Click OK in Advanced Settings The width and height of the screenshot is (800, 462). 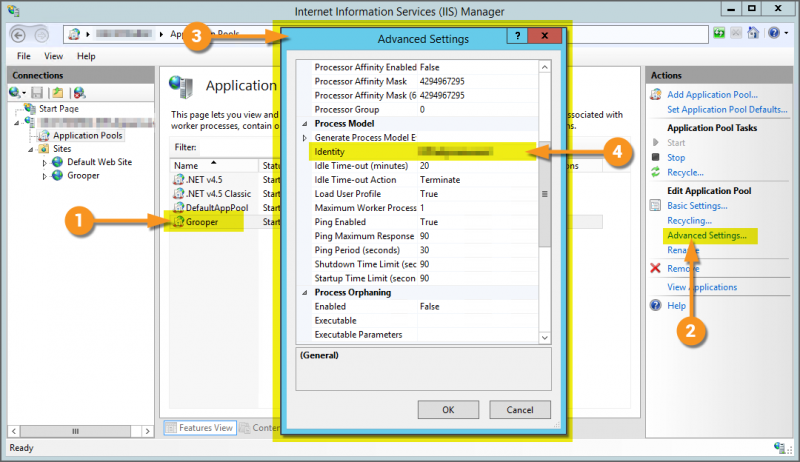[448, 409]
